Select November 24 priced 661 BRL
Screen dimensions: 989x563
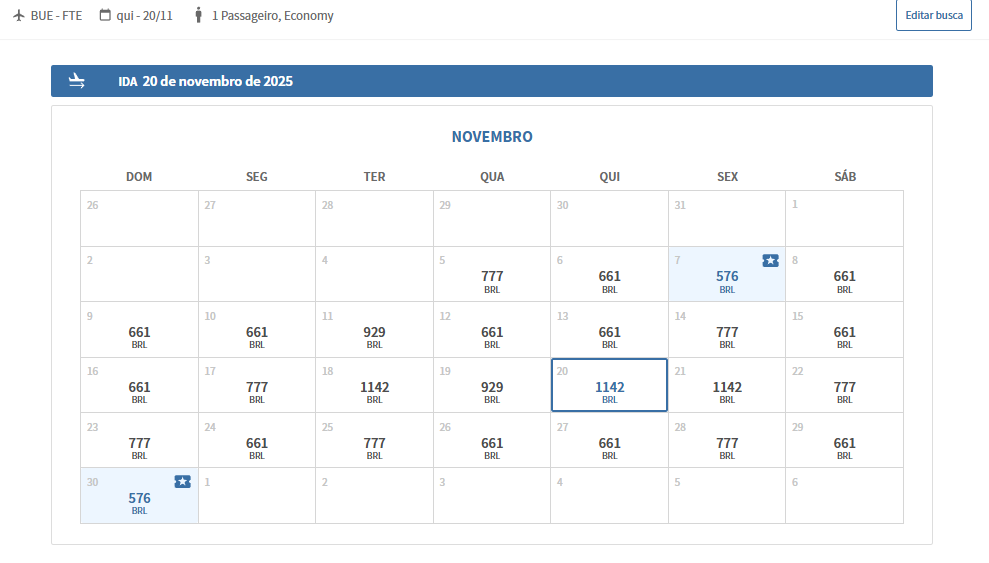pyautogui.click(x=257, y=440)
